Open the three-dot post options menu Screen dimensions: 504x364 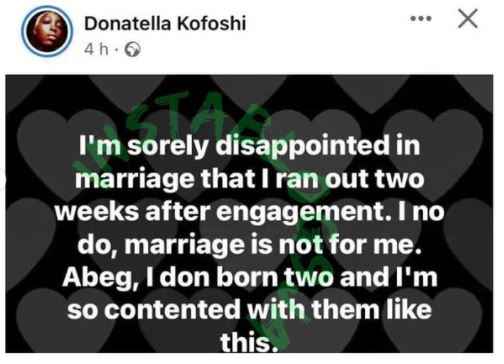coord(421,19)
